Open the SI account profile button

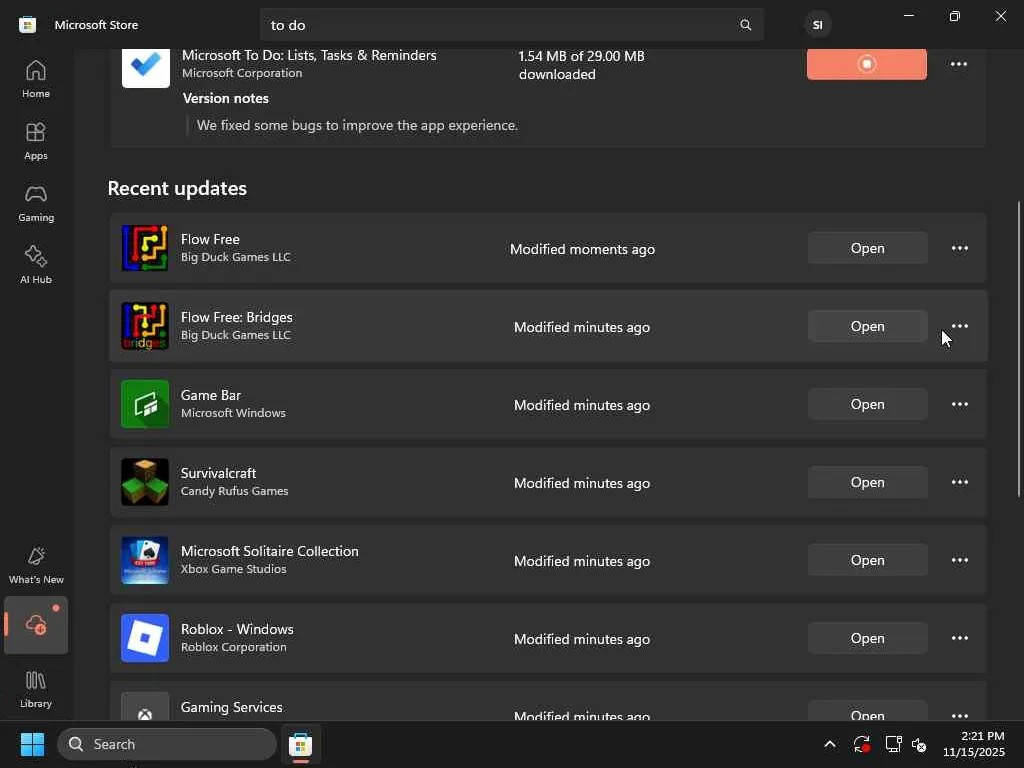coord(818,25)
